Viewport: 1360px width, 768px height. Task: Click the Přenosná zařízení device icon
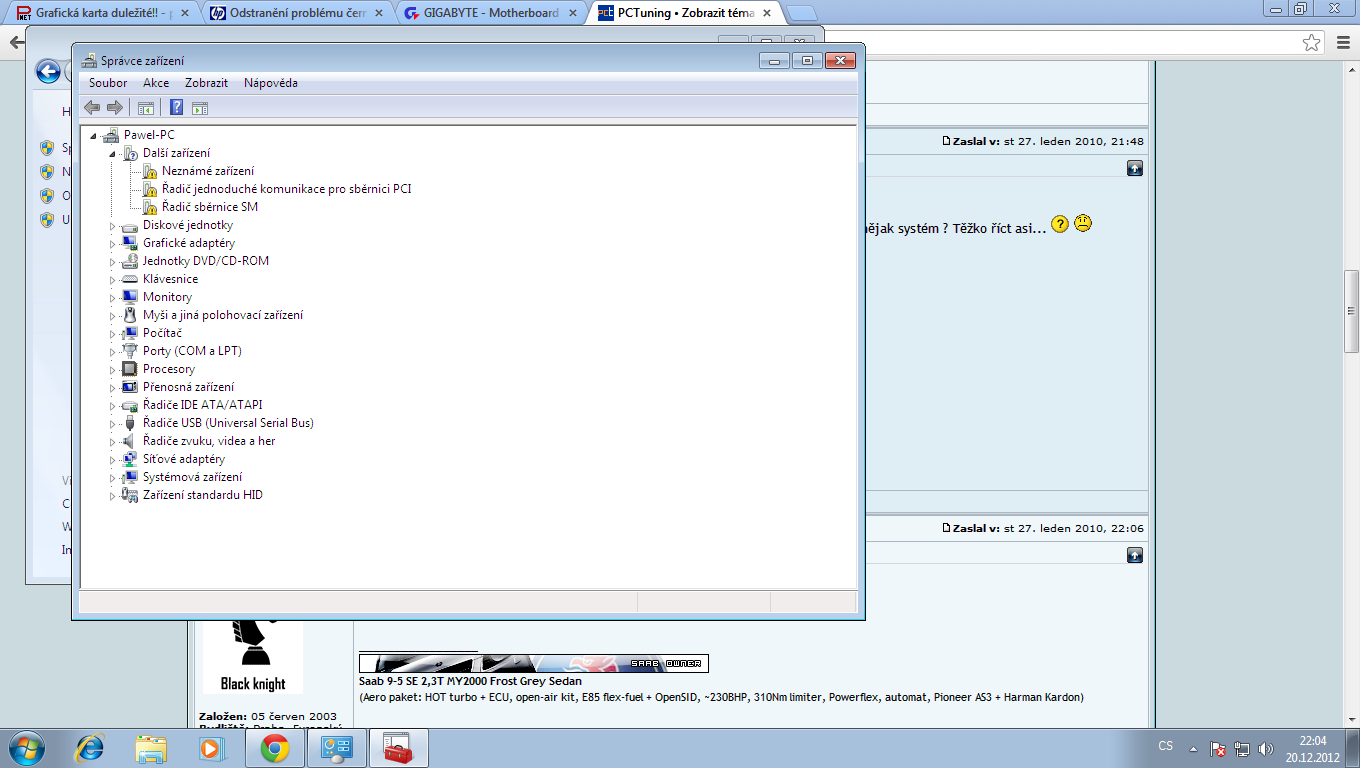click(x=129, y=387)
